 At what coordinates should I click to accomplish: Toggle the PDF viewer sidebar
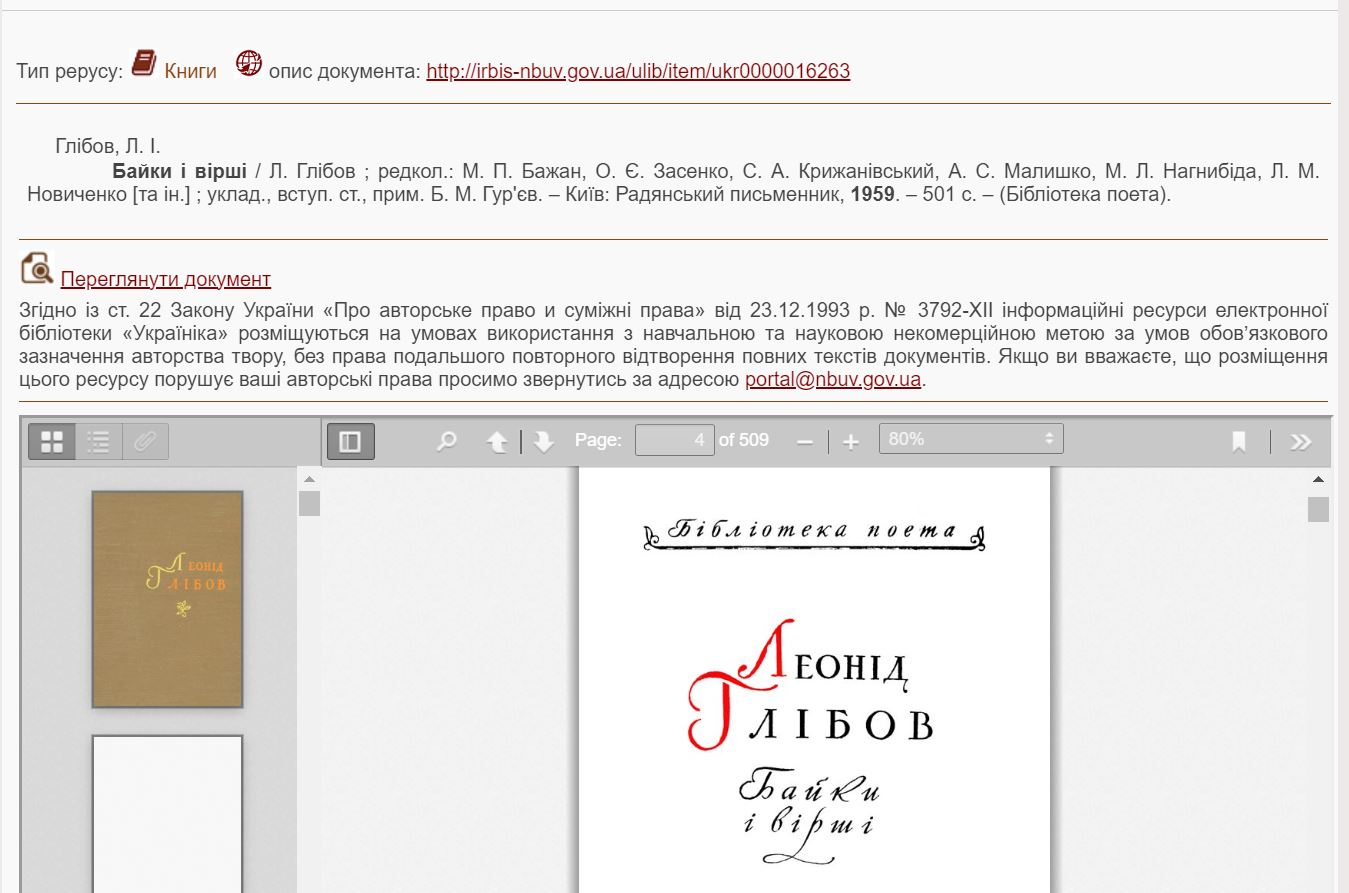coord(350,441)
